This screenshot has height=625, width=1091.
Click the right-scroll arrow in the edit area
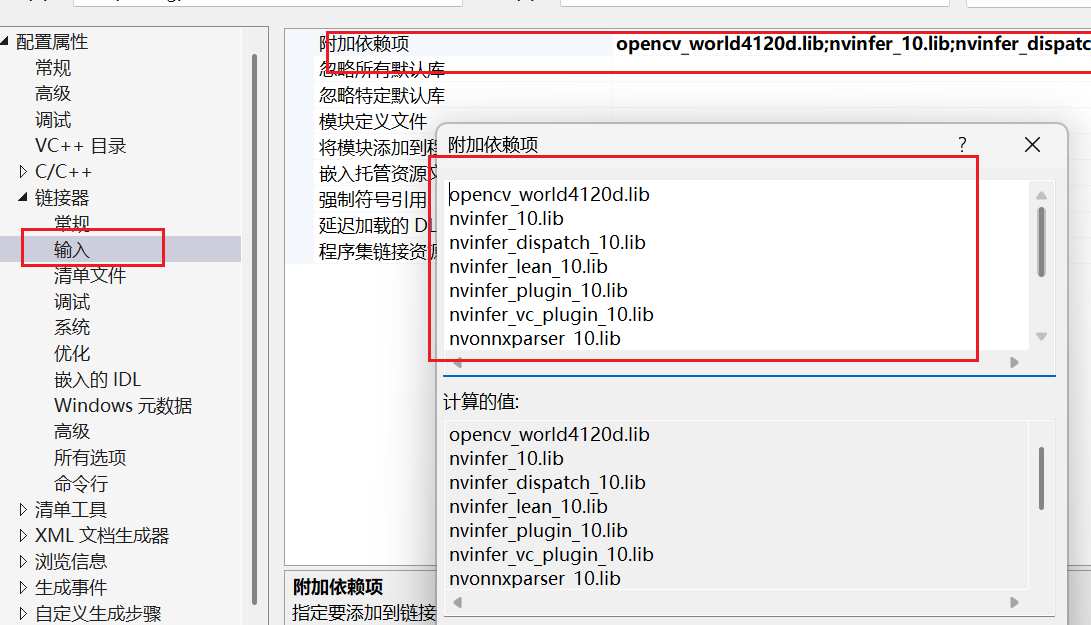tap(1013, 362)
